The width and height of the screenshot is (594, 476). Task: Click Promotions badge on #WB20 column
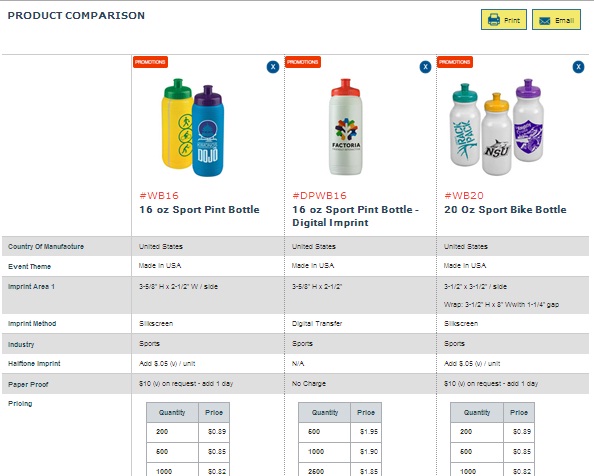[x=455, y=62]
